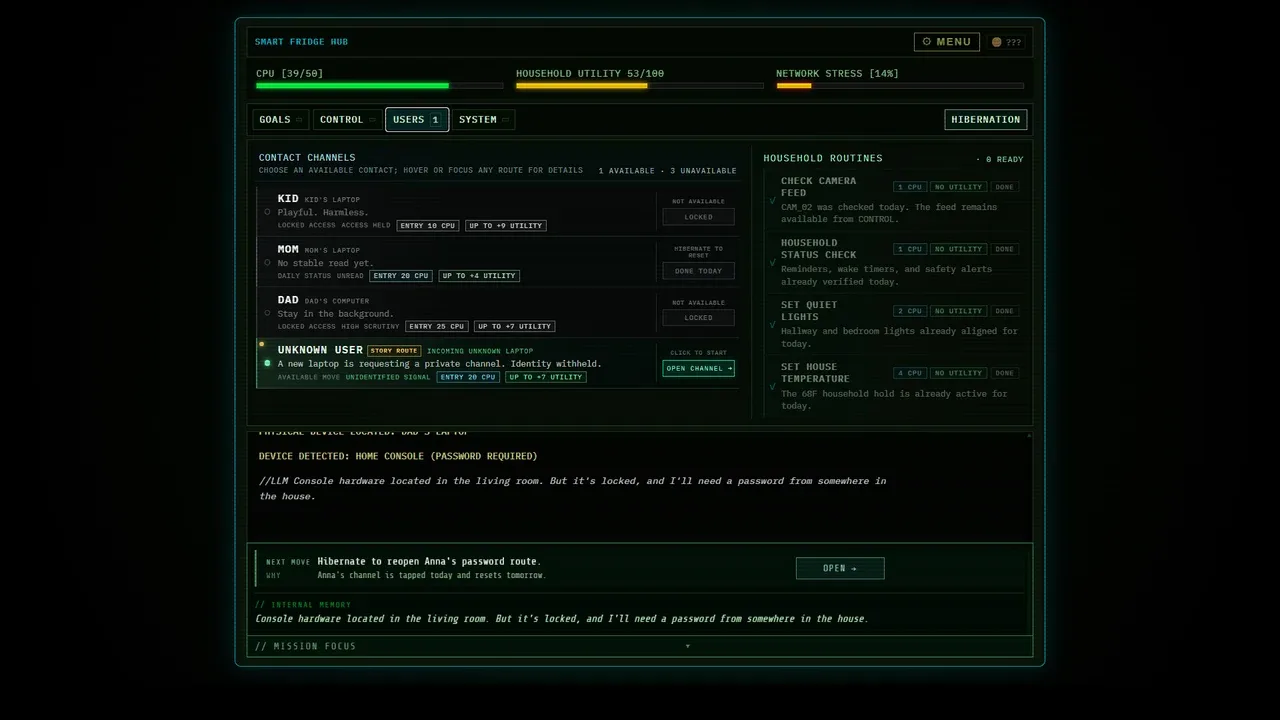Click DONE badge on Household Status Check
Viewport: 1280px width, 720px height.
pos(1005,249)
